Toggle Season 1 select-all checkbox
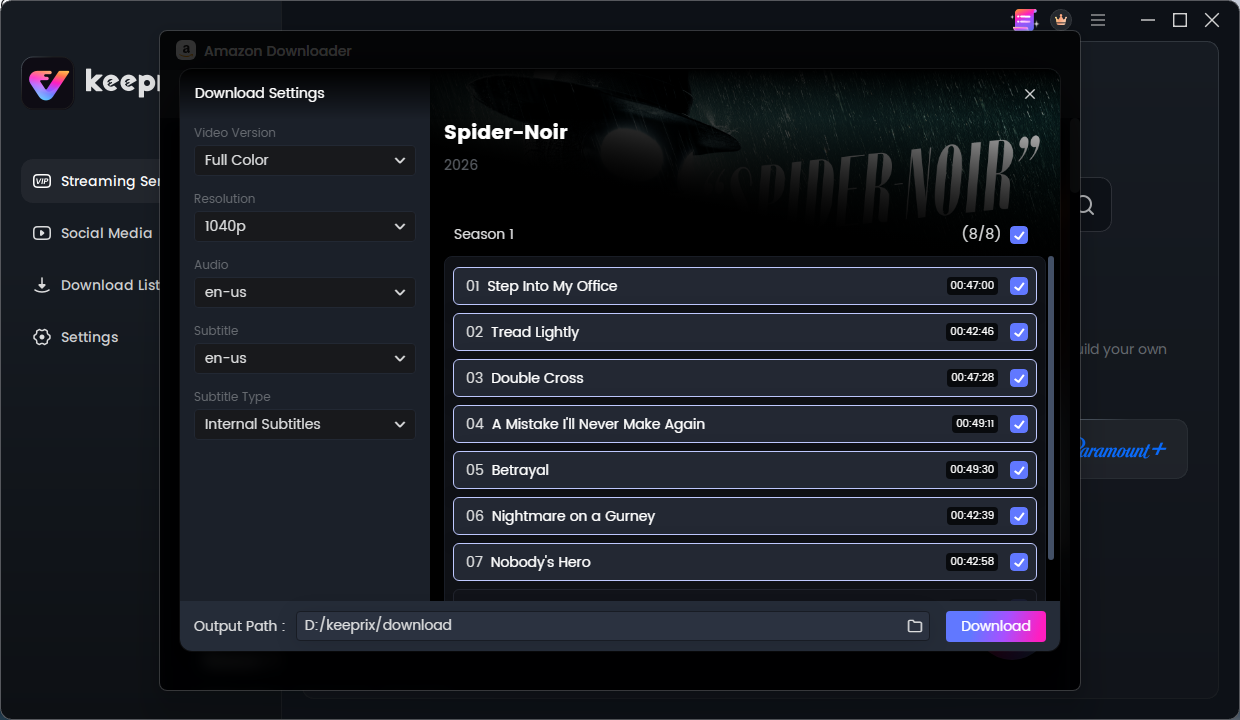 [1019, 235]
